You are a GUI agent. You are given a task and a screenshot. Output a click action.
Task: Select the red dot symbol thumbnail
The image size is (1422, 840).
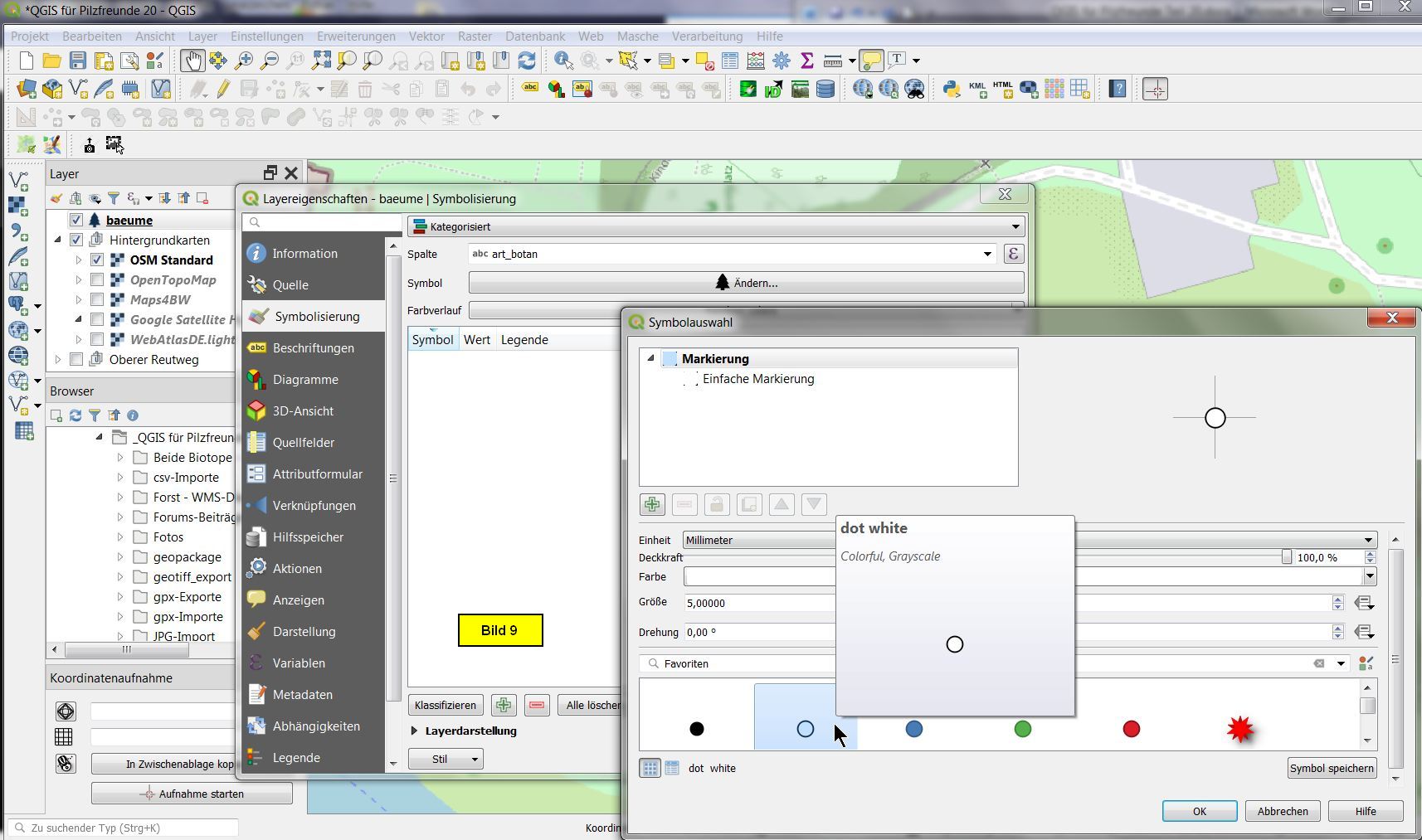1131,729
